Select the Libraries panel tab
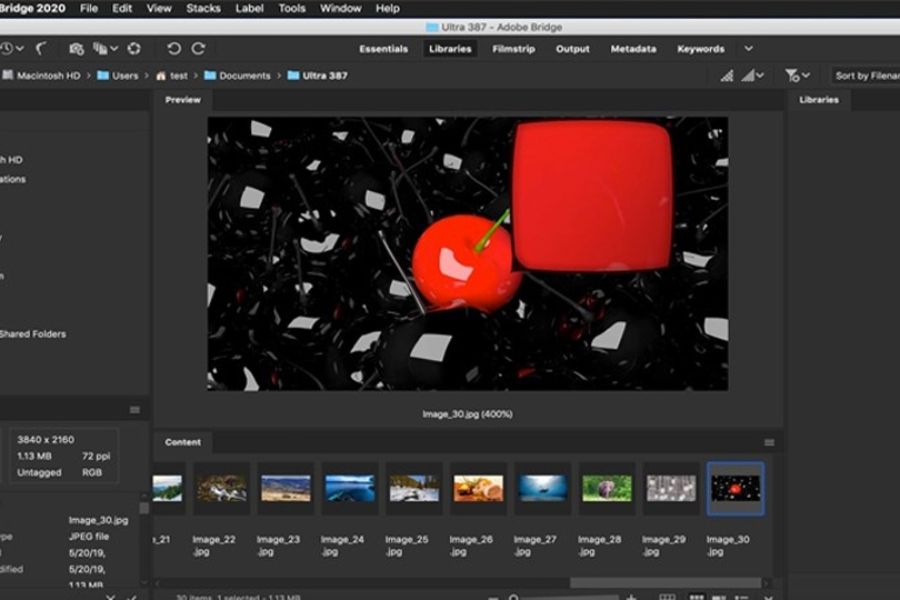900x600 pixels. (818, 99)
